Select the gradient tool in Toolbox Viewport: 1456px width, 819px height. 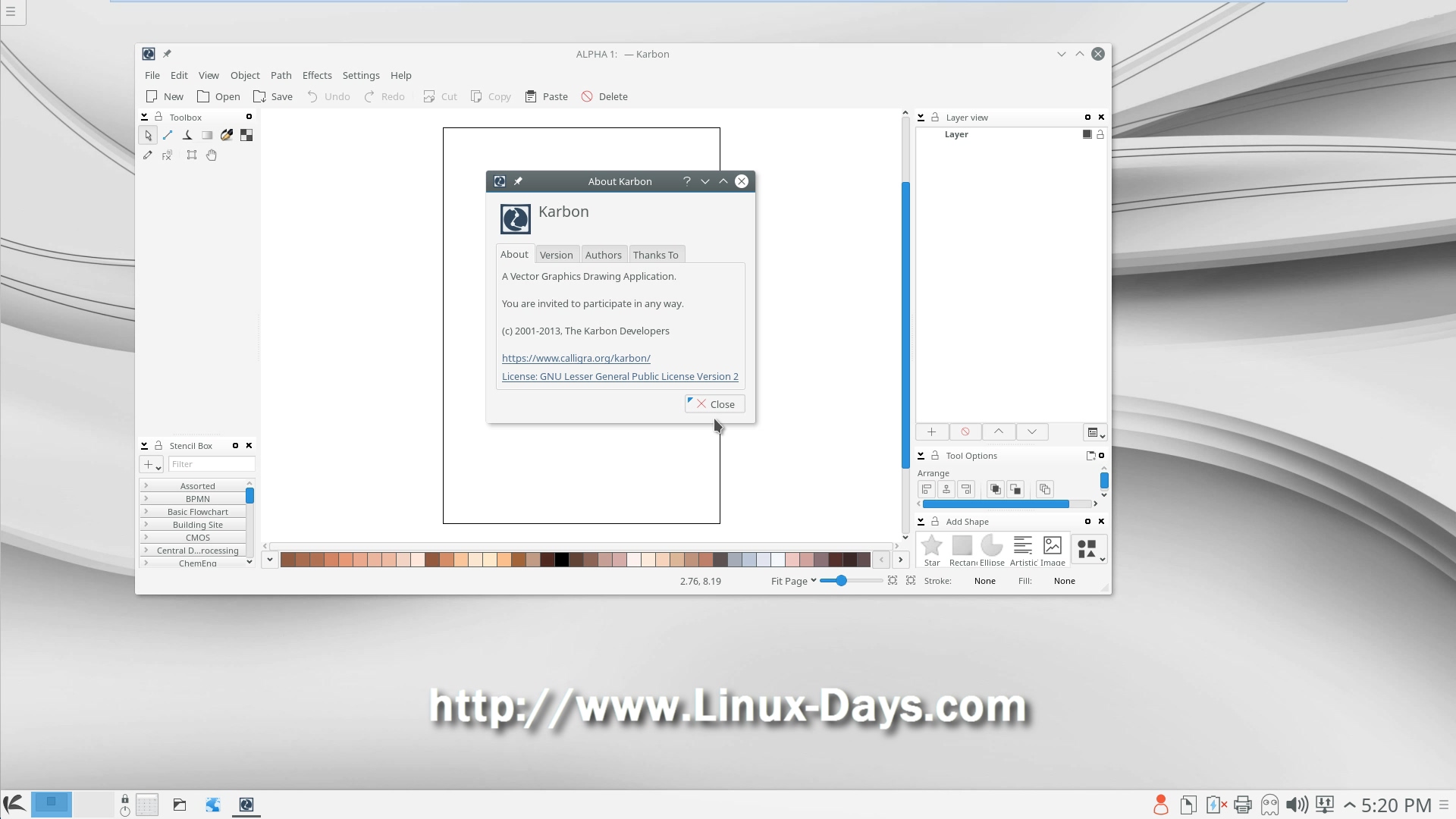207,135
